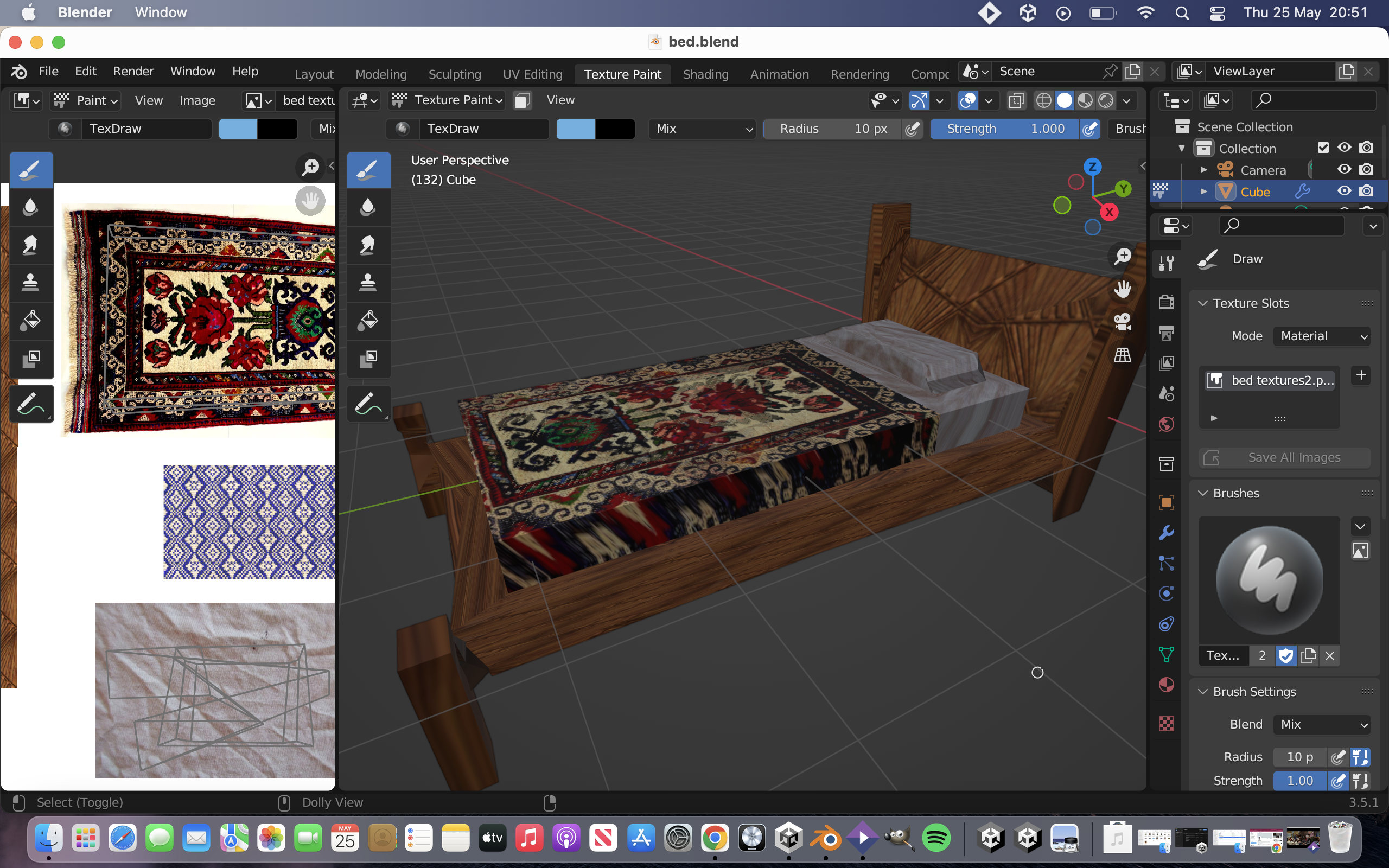The image size is (1389, 868).
Task: Open the Texture Paint mode dropdown
Action: pyautogui.click(x=448, y=100)
